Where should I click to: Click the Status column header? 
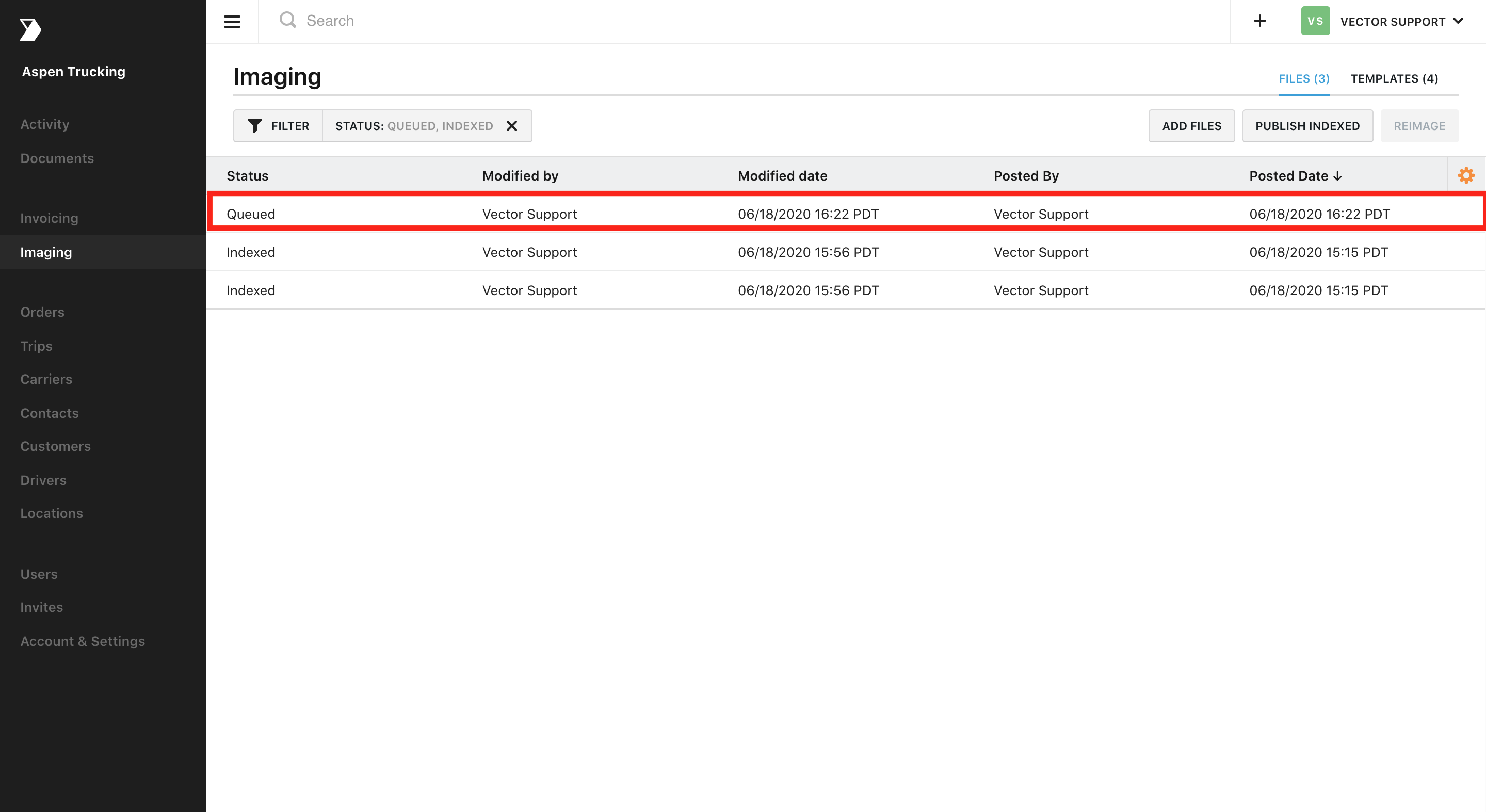pyautogui.click(x=248, y=176)
